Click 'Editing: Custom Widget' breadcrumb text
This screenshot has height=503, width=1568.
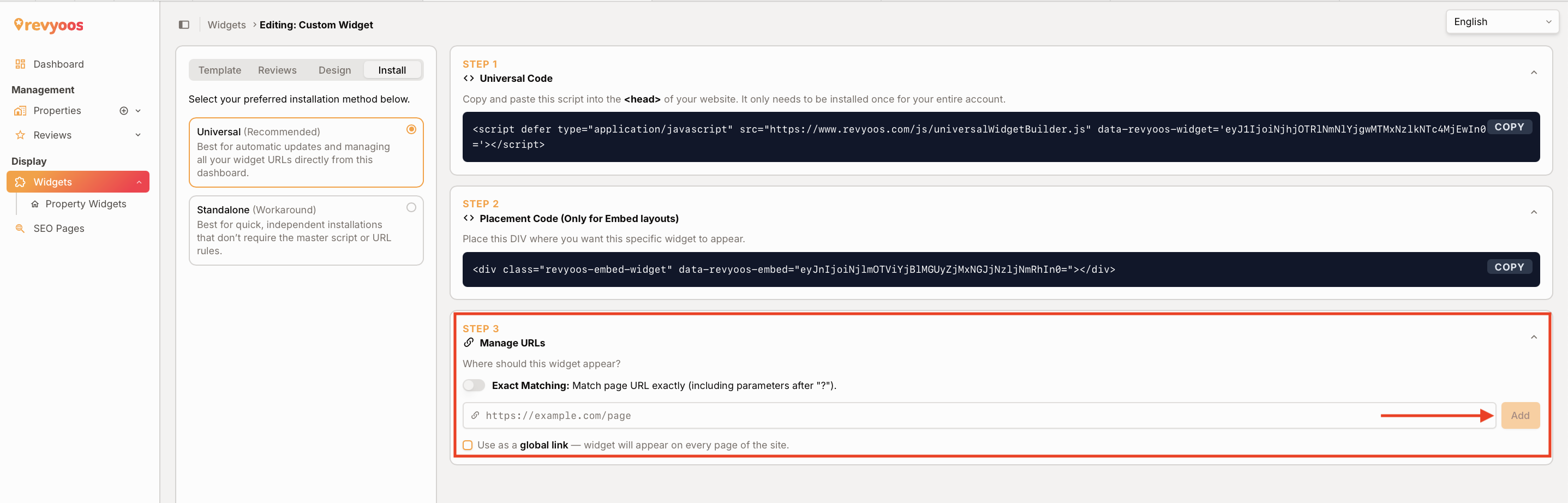click(316, 25)
